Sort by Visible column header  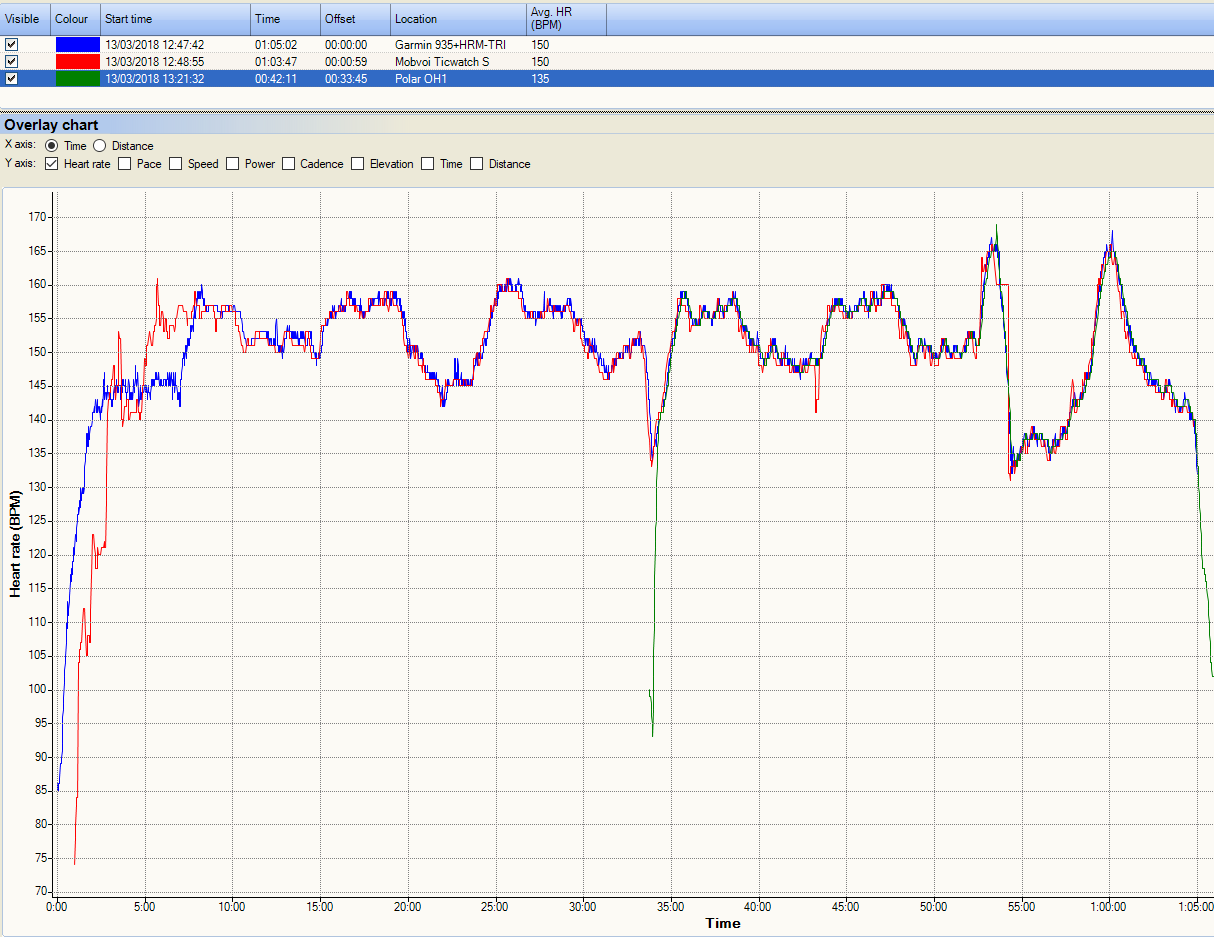point(25,19)
